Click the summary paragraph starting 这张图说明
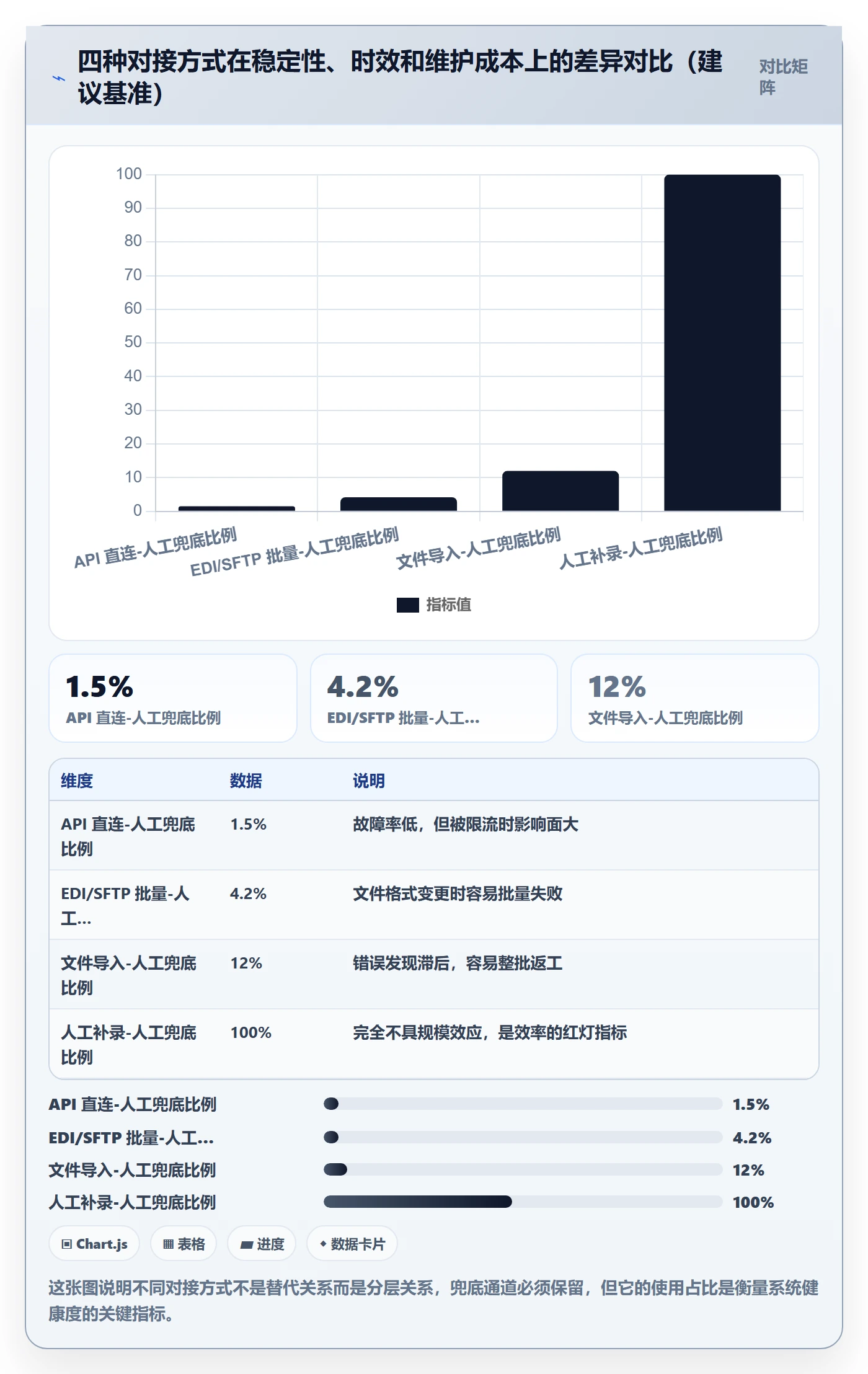 [x=433, y=1301]
